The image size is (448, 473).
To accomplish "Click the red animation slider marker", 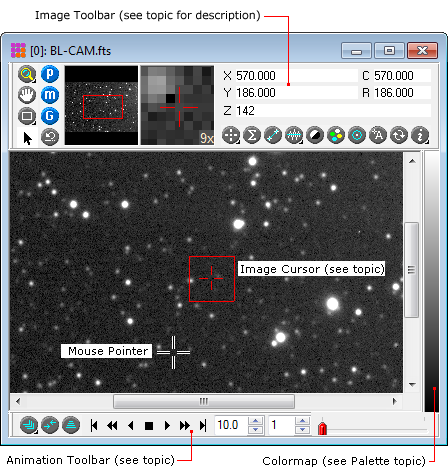I will pos(322,428).
